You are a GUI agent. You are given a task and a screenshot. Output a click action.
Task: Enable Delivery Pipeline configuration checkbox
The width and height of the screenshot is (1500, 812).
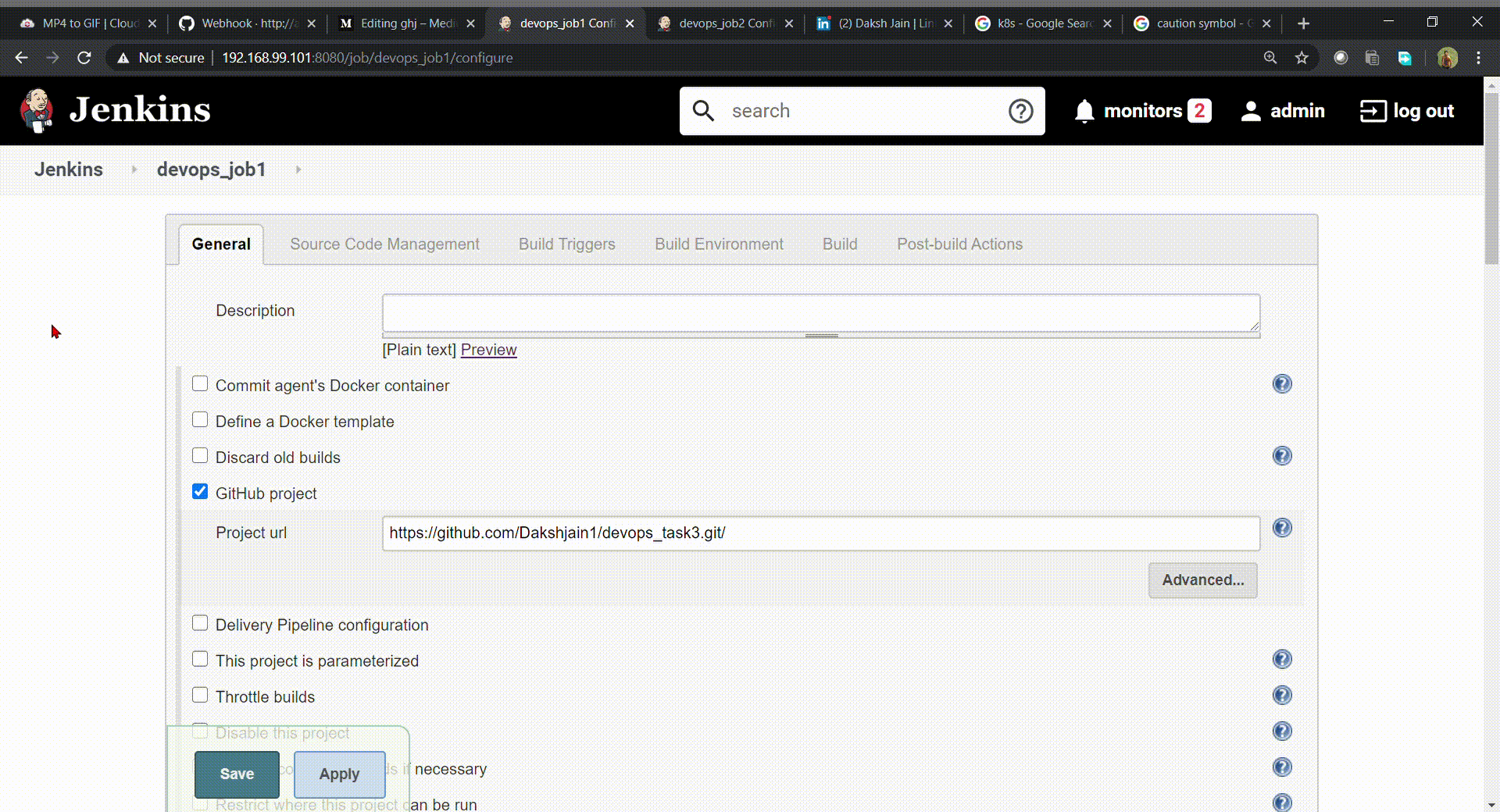point(200,623)
